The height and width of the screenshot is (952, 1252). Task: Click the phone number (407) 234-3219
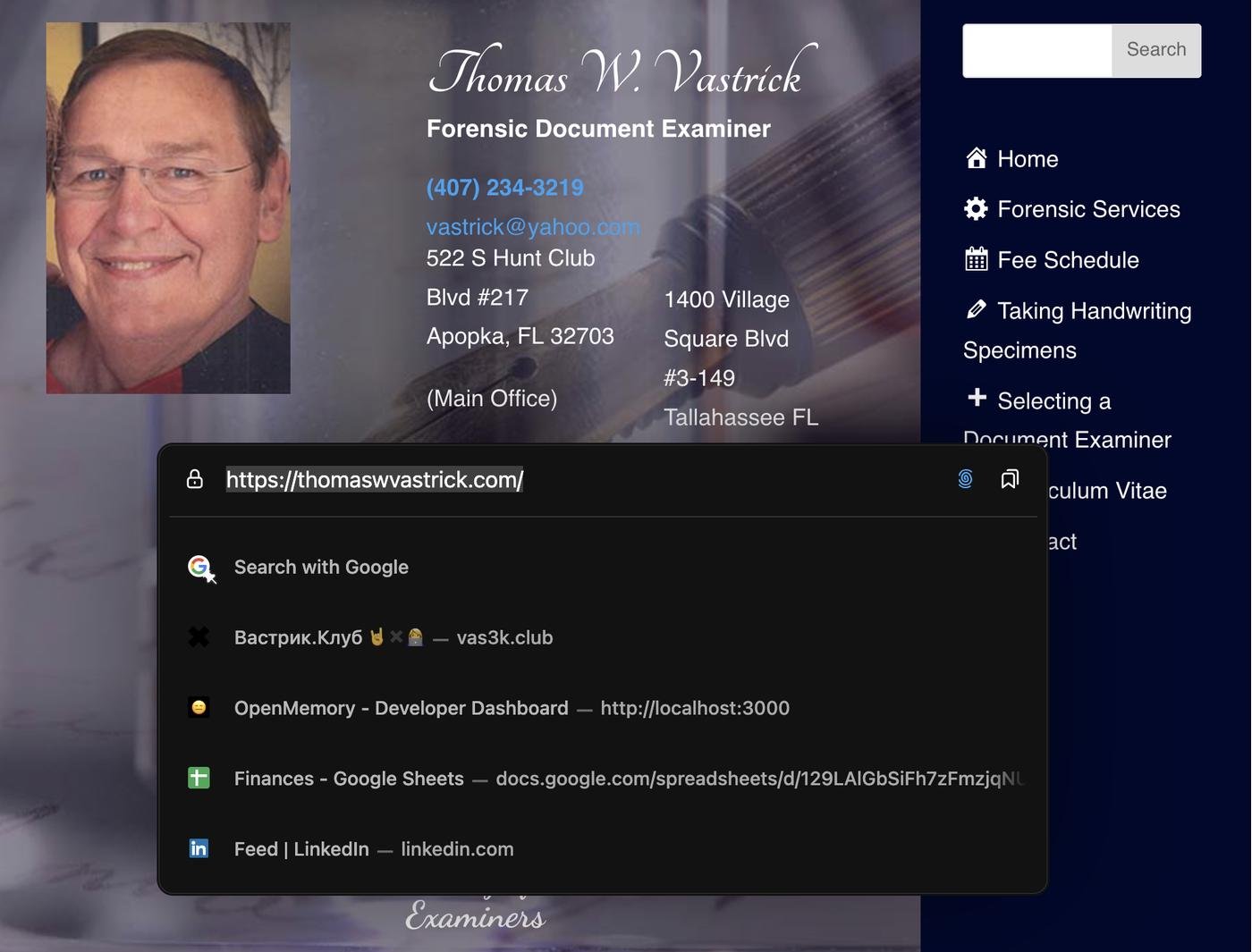[504, 188]
